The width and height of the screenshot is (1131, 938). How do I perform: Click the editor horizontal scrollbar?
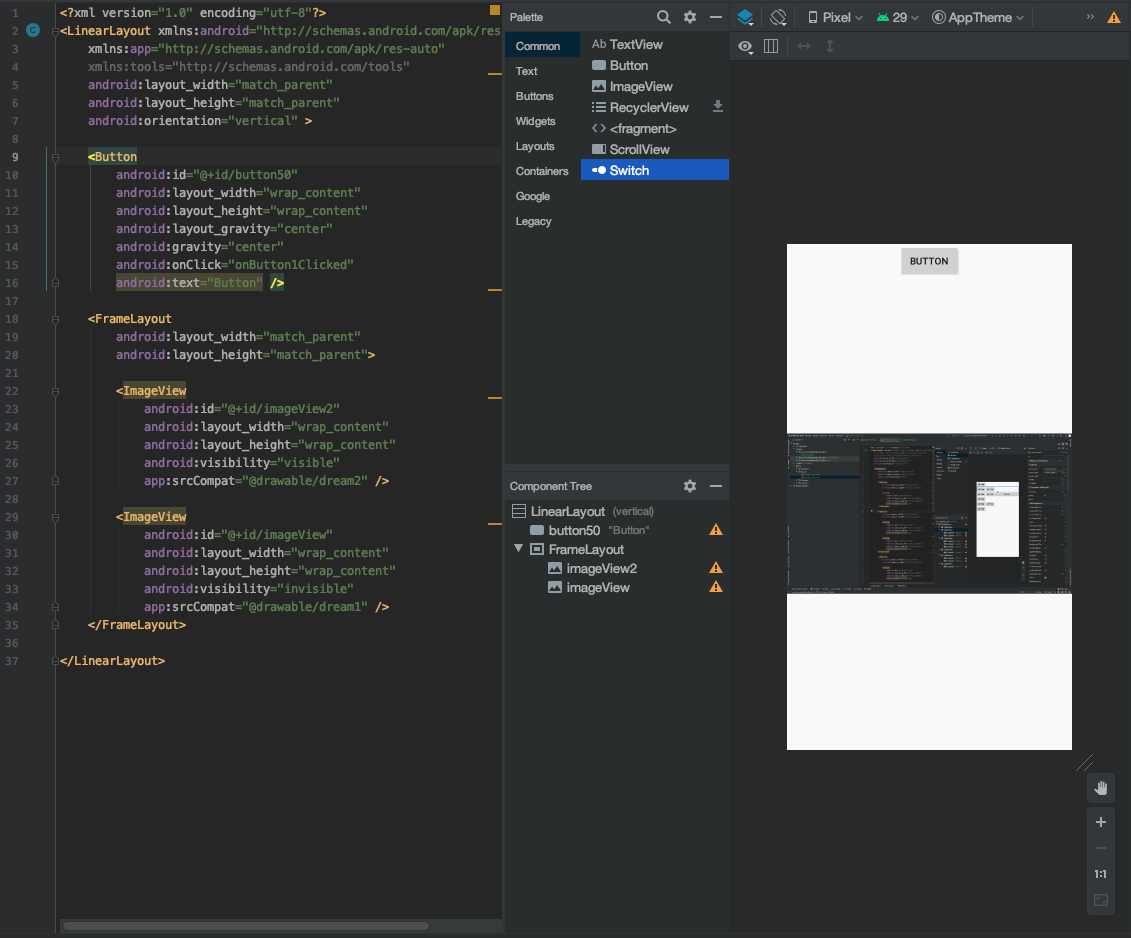click(246, 926)
